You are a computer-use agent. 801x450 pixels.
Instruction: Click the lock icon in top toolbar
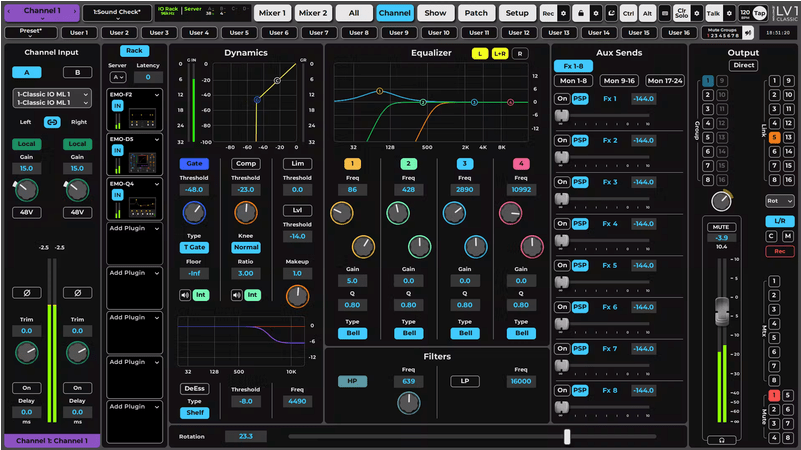point(580,13)
